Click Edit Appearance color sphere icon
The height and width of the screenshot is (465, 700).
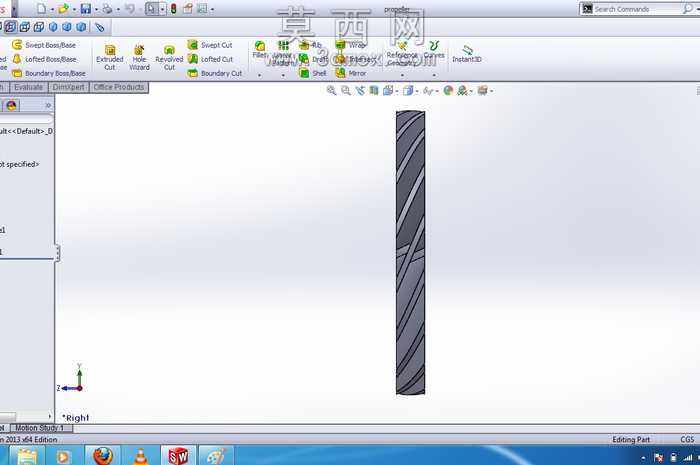(448, 91)
